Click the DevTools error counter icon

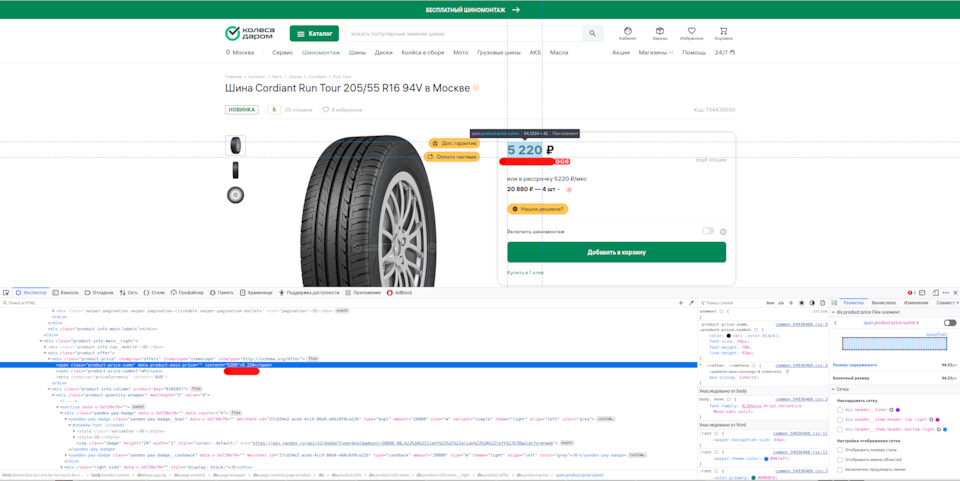click(911, 293)
